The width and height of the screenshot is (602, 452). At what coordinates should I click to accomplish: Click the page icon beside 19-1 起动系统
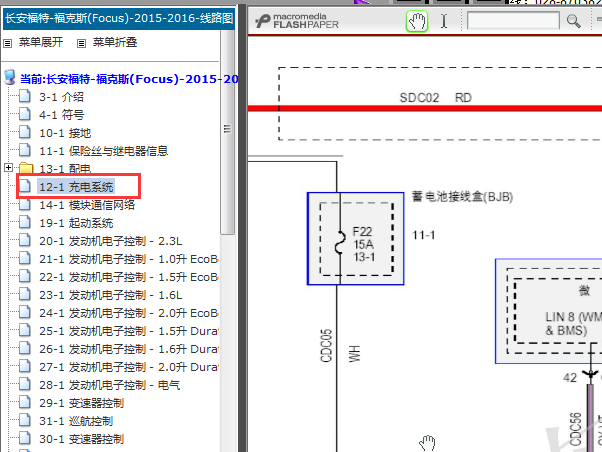pyautogui.click(x=25, y=222)
